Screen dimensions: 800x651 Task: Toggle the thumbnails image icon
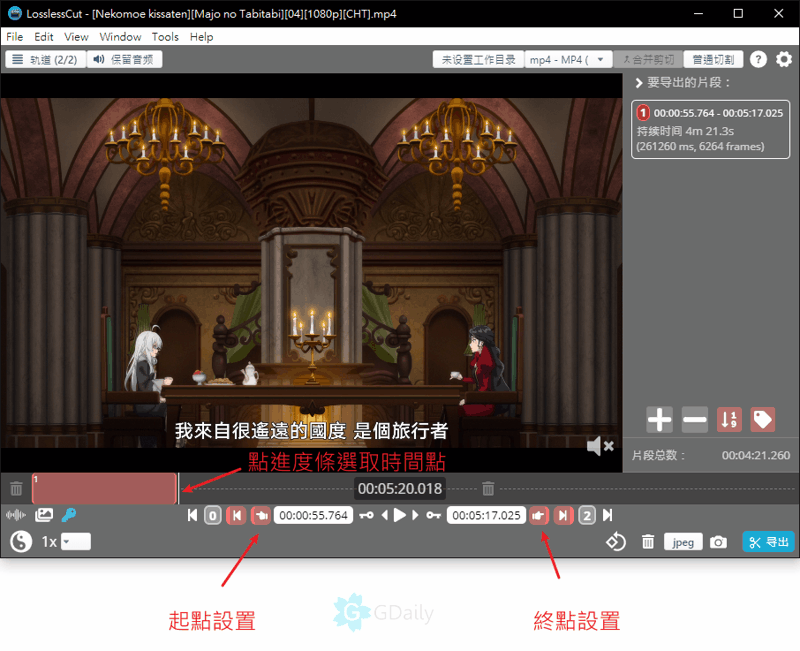tap(44, 515)
